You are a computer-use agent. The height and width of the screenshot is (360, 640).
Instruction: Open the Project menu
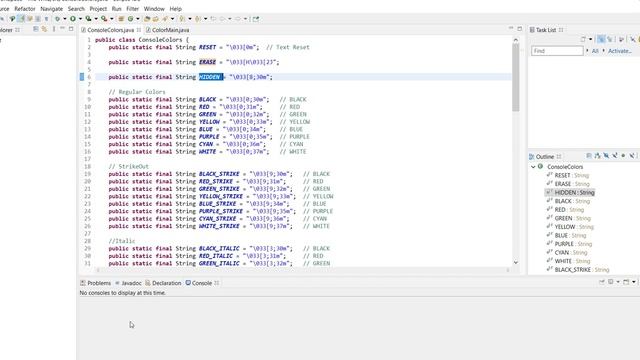point(98,9)
